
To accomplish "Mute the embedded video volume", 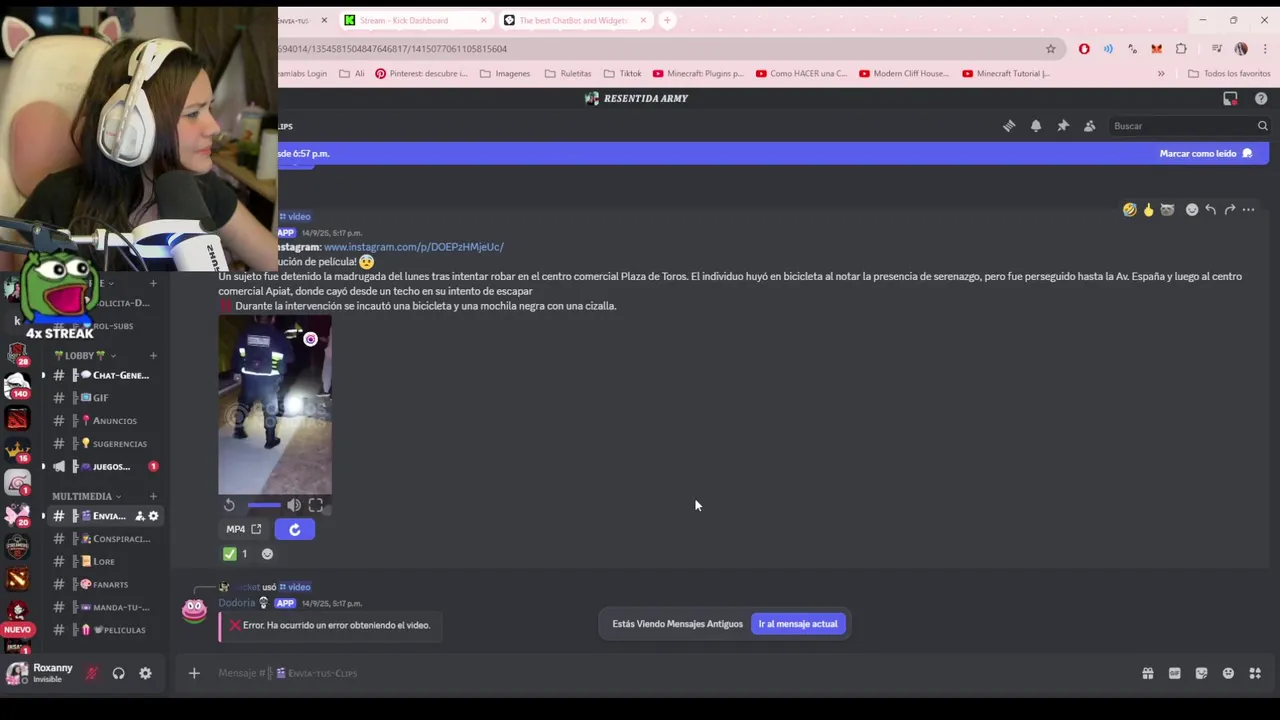I will point(294,505).
